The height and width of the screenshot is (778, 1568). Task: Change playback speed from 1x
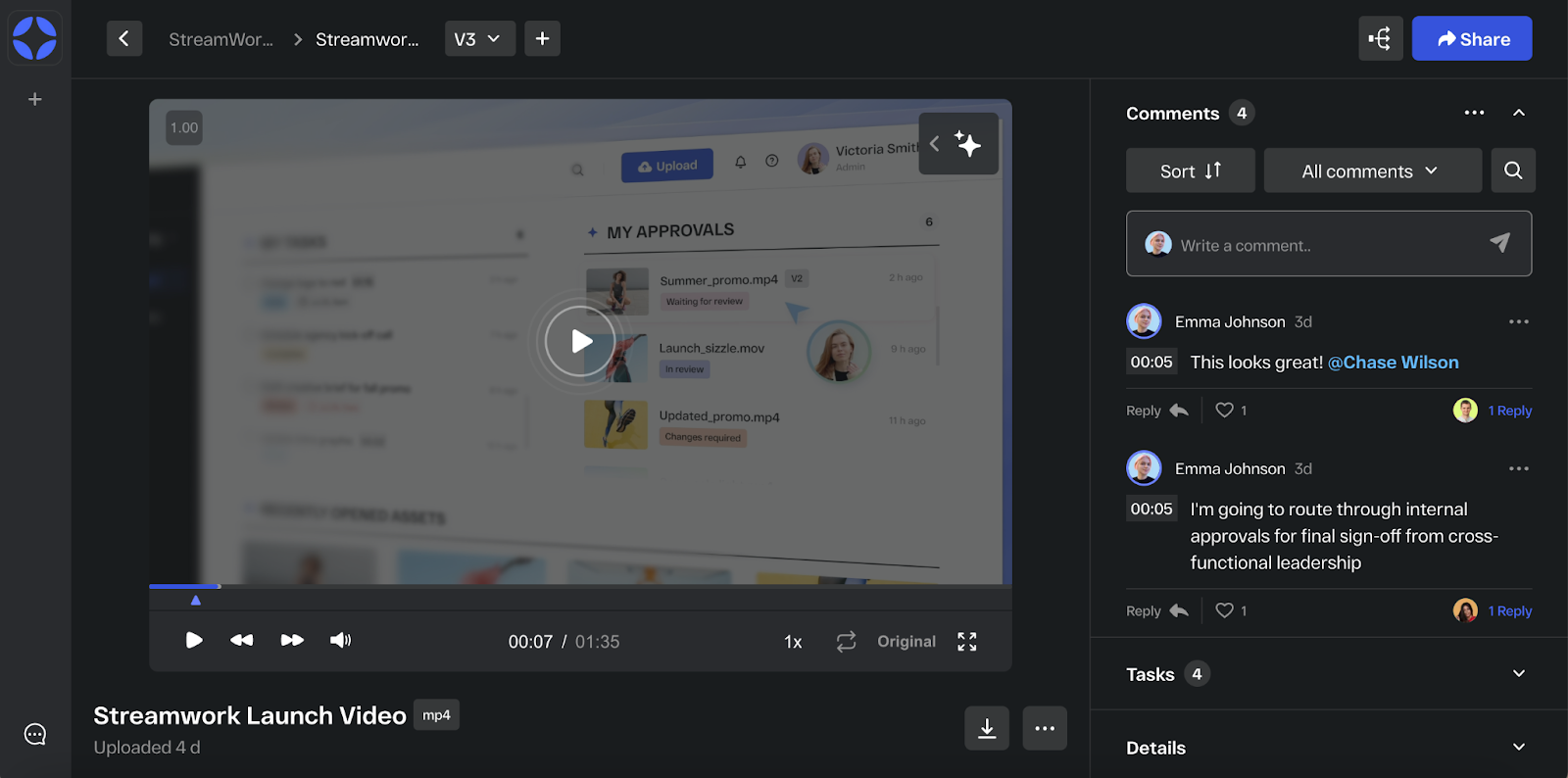click(x=793, y=642)
